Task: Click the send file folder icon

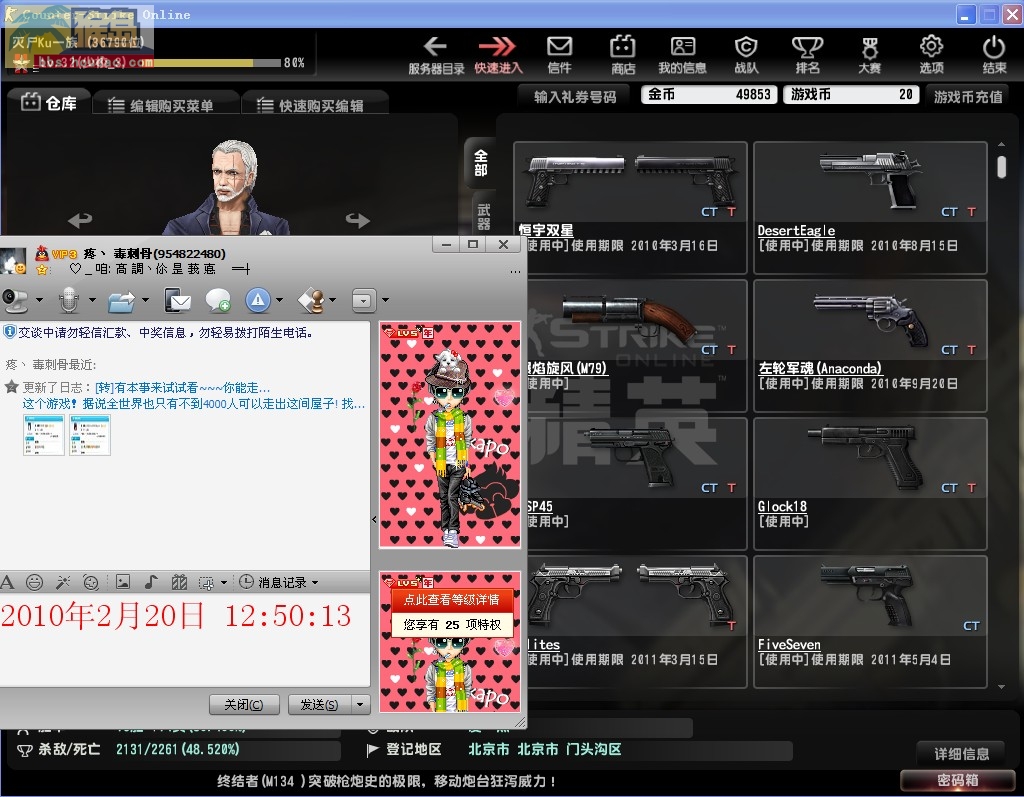Action: pyautogui.click(x=121, y=301)
